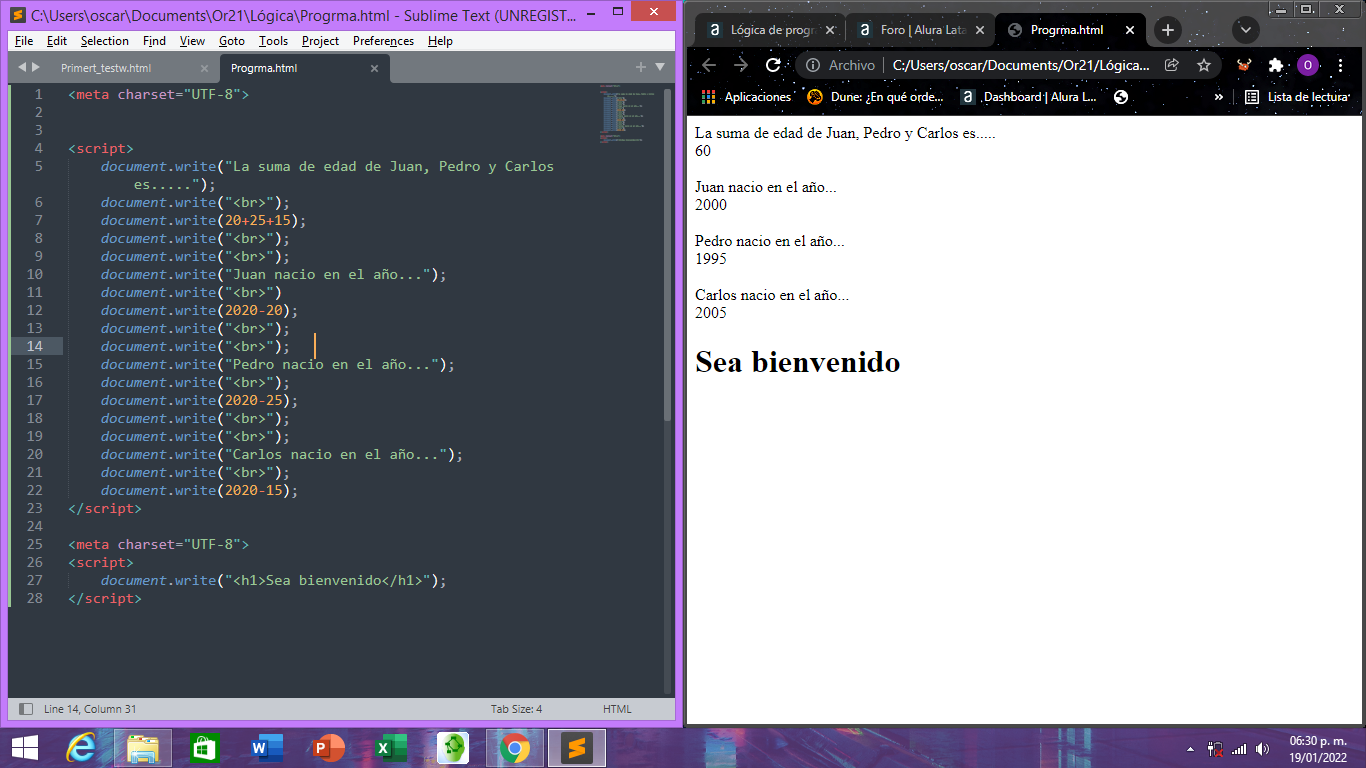The width and height of the screenshot is (1366, 768).
Task: Open the Chrome profile avatar
Action: point(1307,65)
